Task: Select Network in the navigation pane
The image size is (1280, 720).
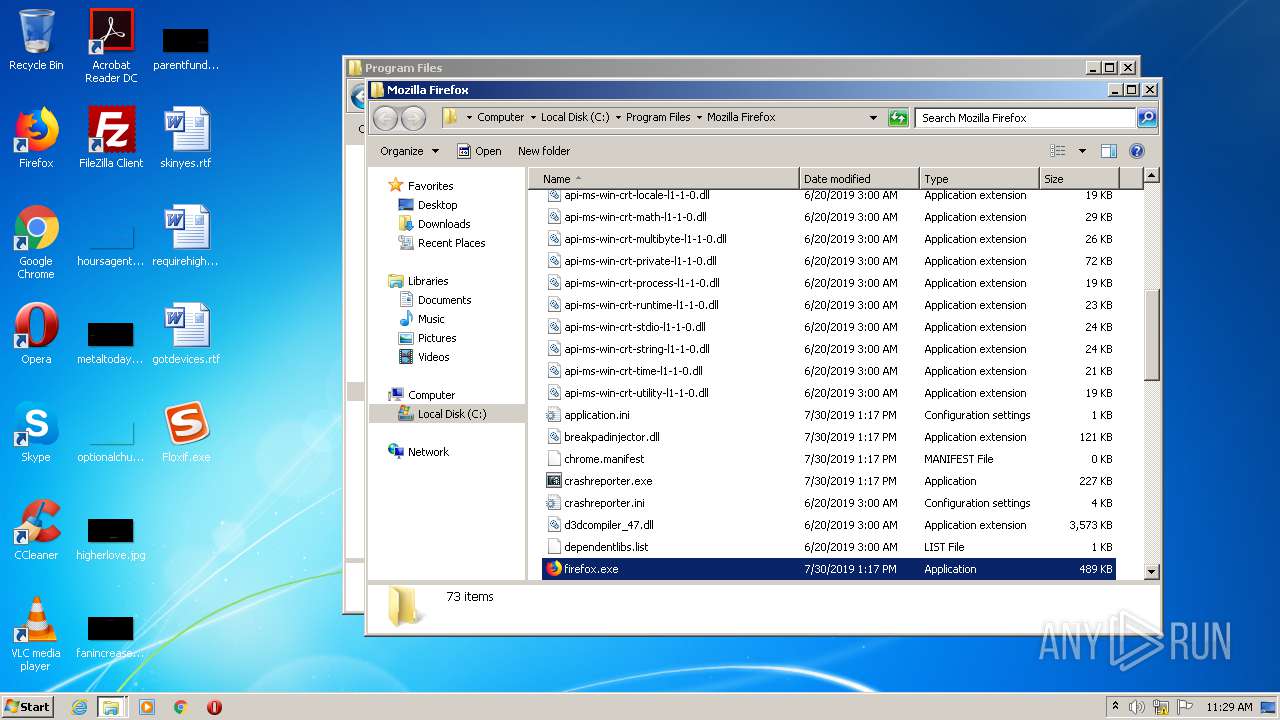Action: [428, 452]
